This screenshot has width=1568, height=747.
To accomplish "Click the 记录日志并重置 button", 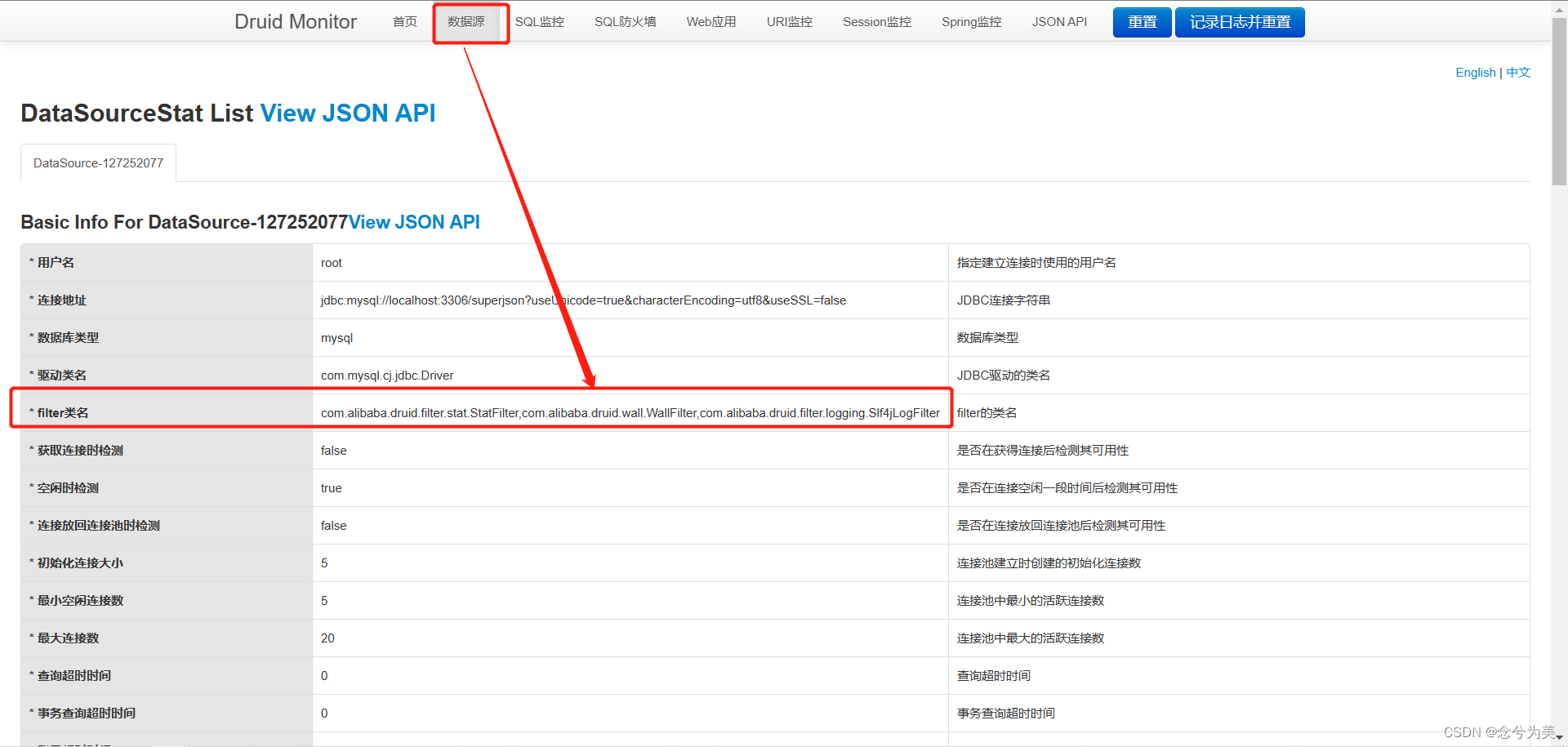I will point(1240,22).
